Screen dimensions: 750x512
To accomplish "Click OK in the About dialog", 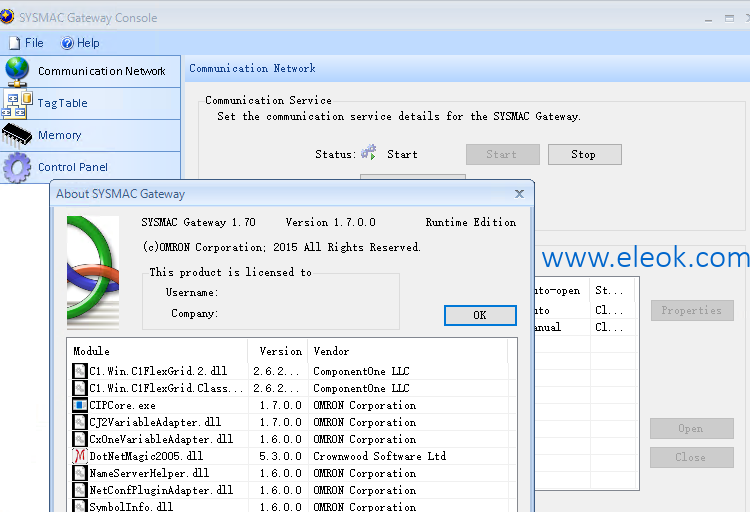I will pyautogui.click(x=480, y=315).
